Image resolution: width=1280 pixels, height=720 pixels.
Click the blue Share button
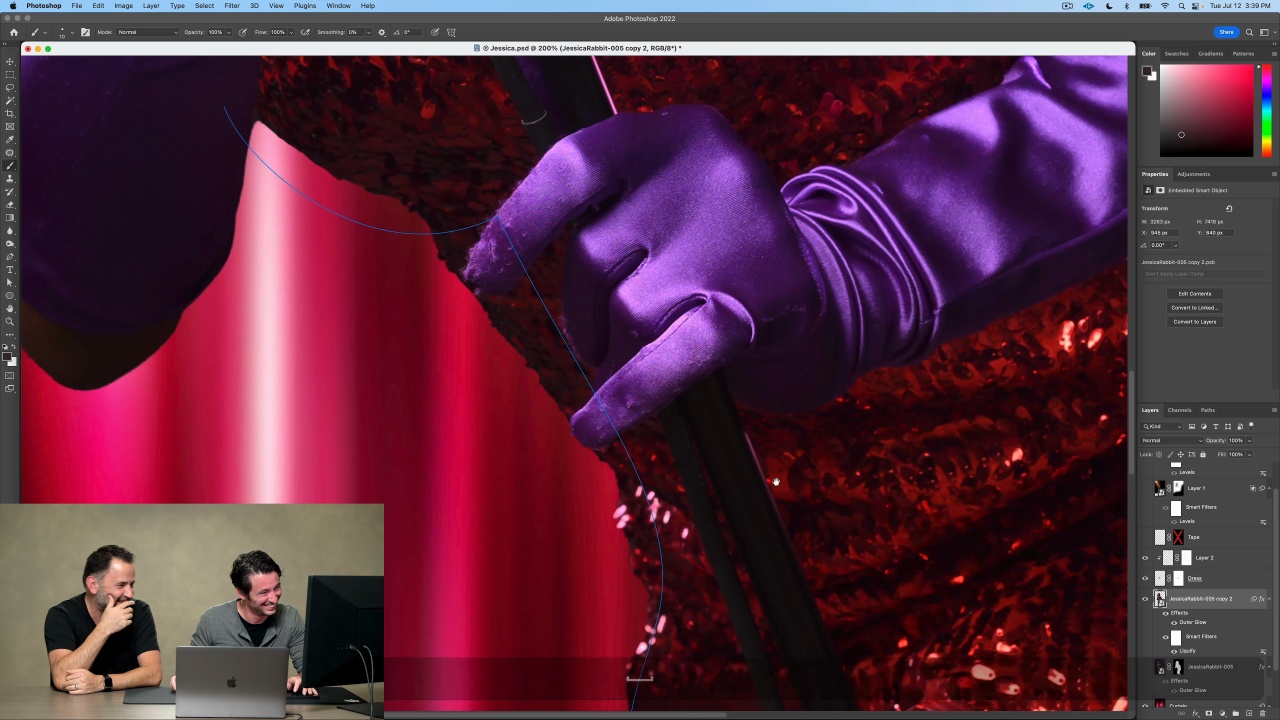coord(1226,32)
